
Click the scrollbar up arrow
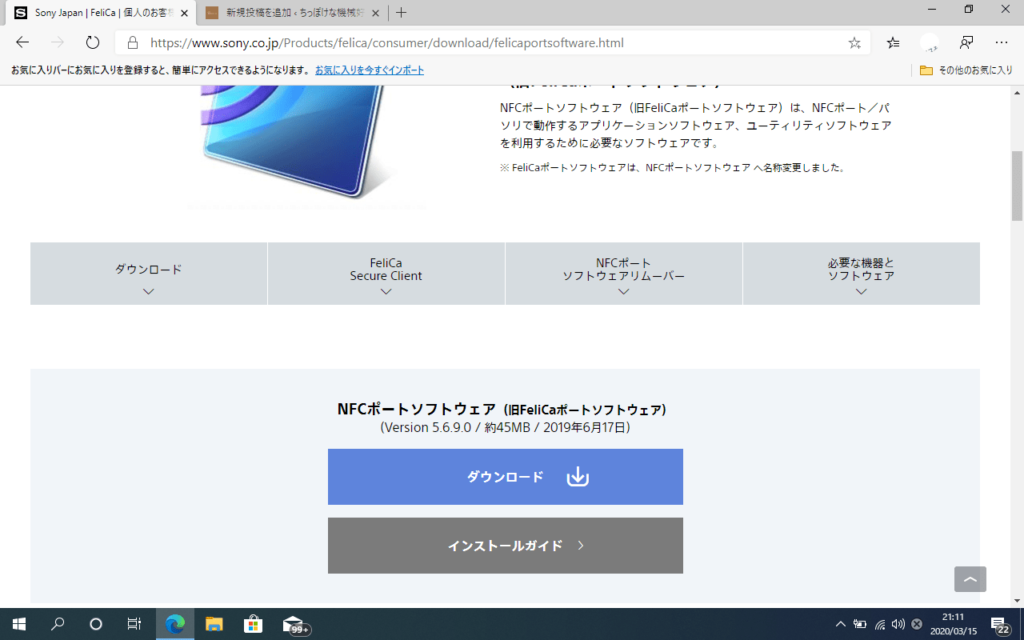tap(1017, 92)
